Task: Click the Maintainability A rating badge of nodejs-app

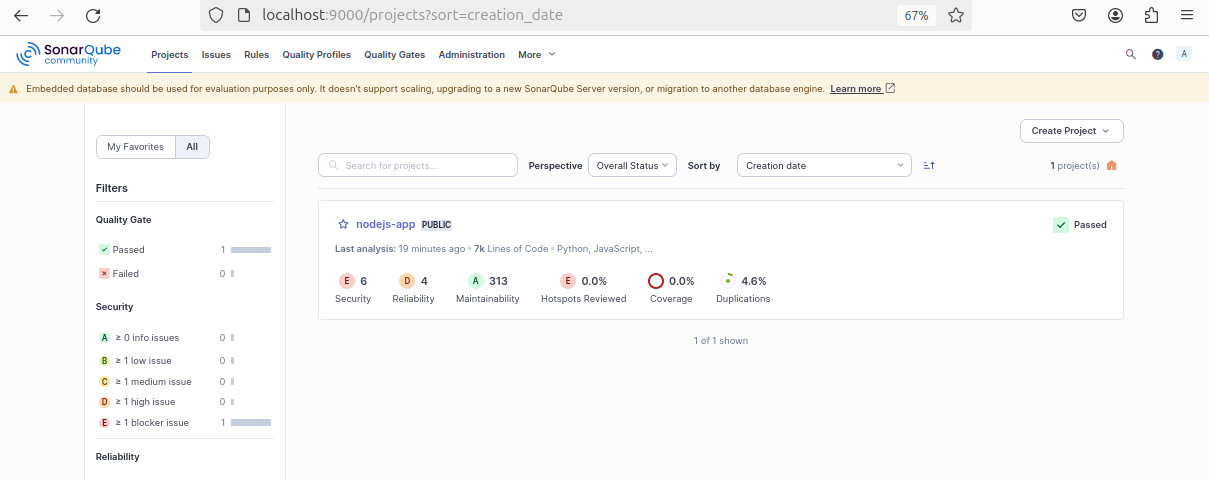Action: pos(476,281)
